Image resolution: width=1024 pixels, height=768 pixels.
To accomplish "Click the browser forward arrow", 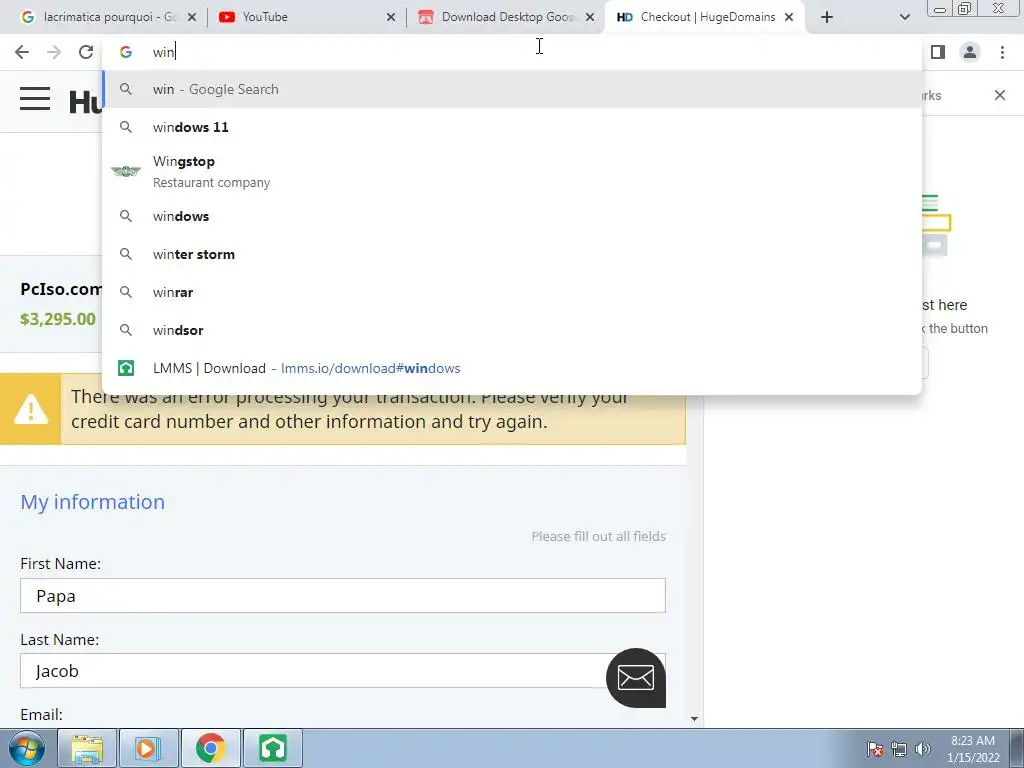I will click(x=54, y=52).
